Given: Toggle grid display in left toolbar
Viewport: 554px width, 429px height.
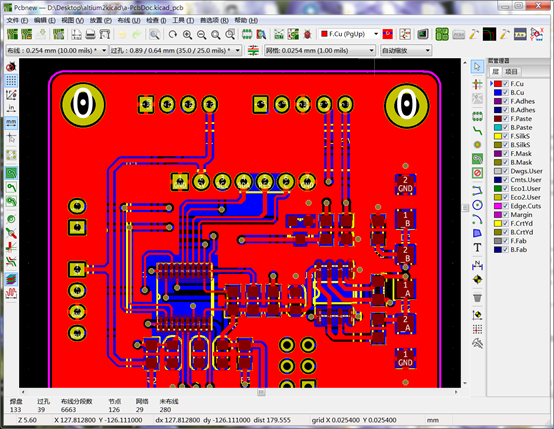Looking at the screenshot, I should [11, 81].
